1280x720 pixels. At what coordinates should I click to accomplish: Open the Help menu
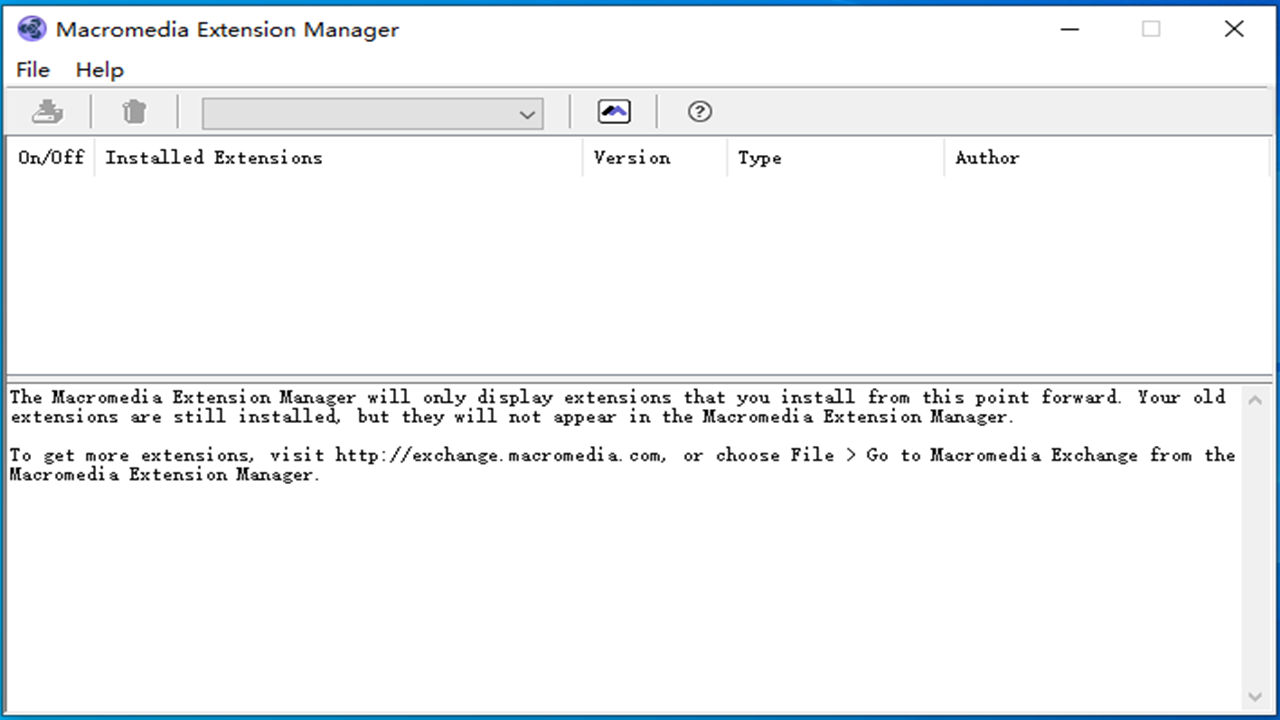pyautogui.click(x=98, y=69)
